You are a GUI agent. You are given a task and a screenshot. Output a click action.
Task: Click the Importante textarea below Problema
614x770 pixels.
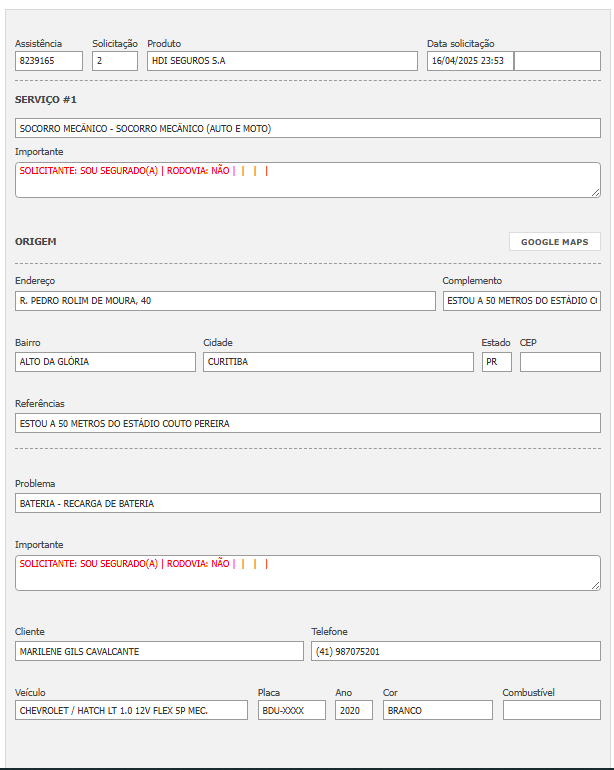[308, 573]
